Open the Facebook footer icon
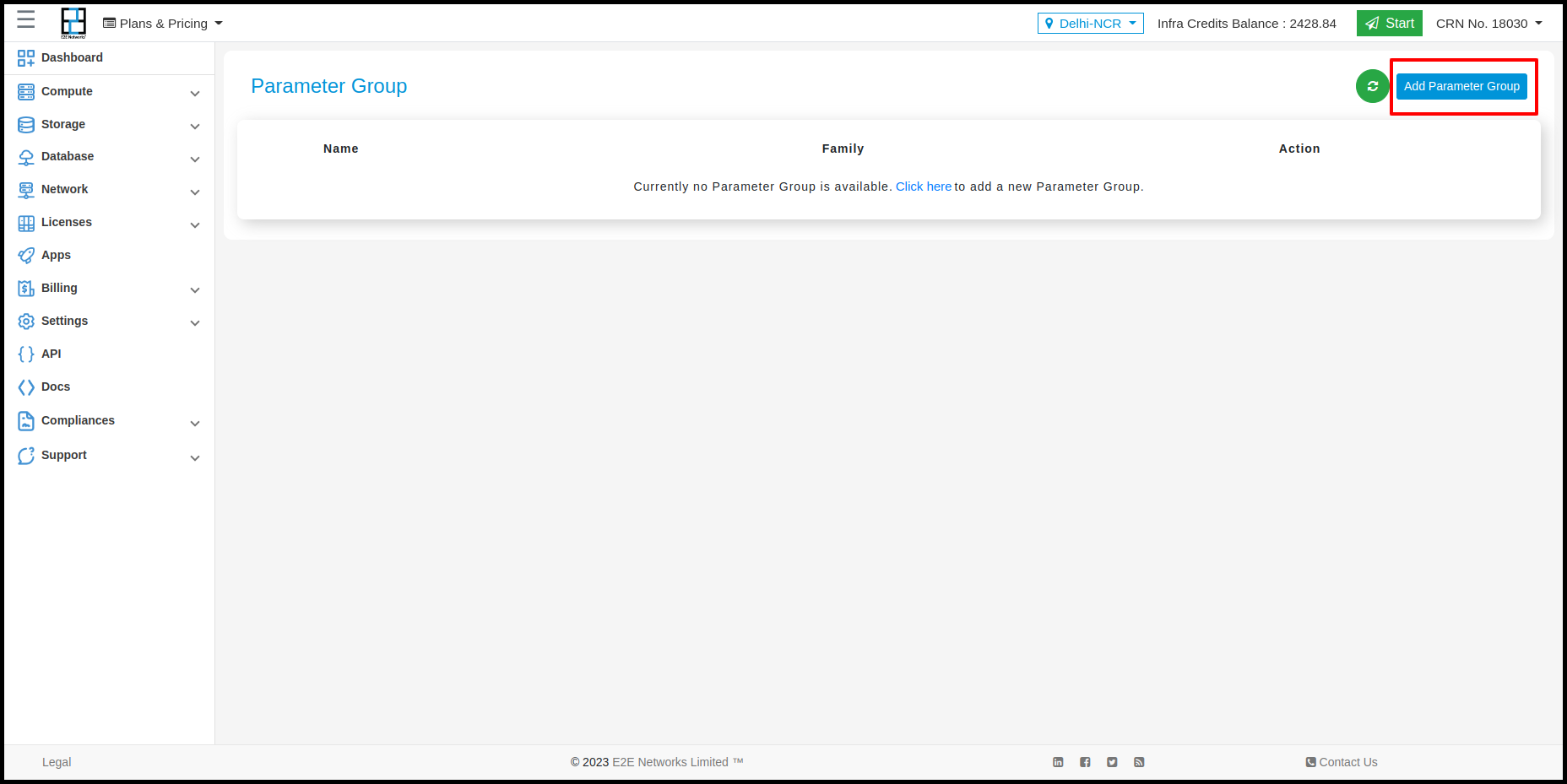This screenshot has width=1567, height=784. pyautogui.click(x=1085, y=762)
